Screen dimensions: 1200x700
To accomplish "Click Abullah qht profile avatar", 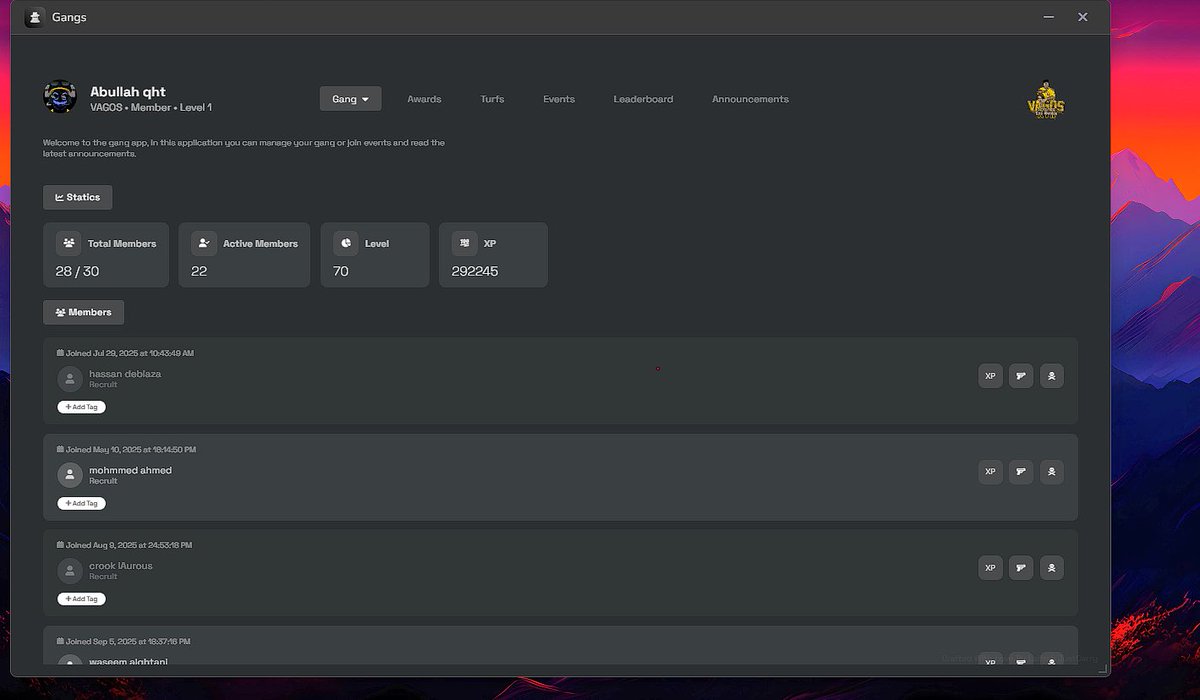I will (x=60, y=97).
